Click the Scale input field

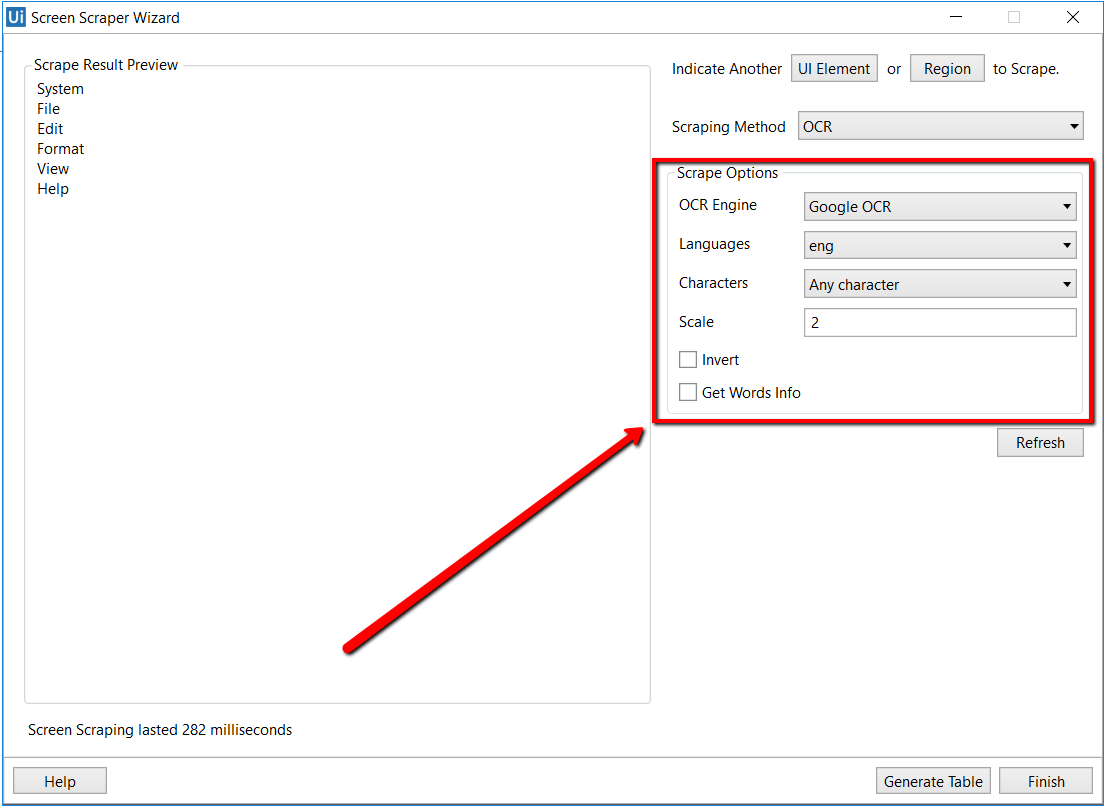click(938, 321)
